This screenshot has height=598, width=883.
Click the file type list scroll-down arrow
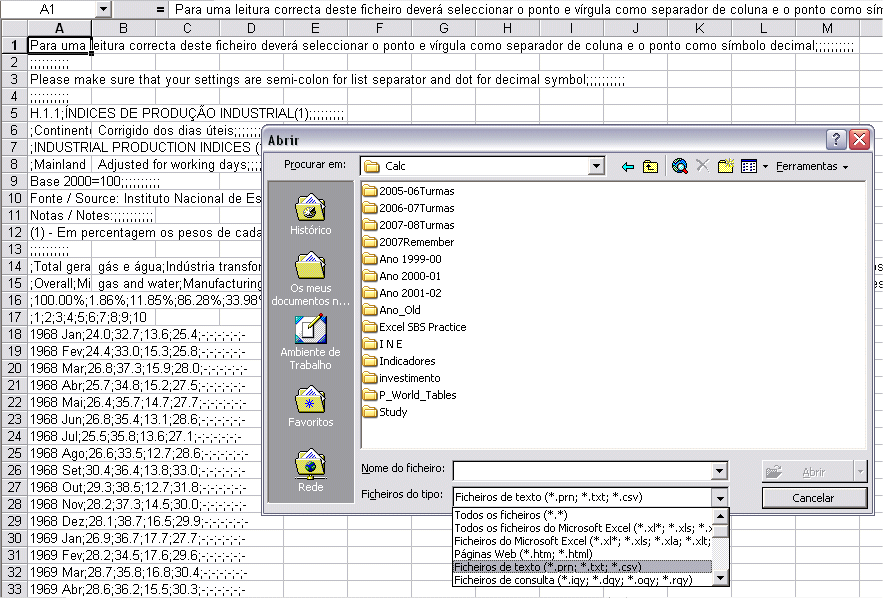[x=720, y=578]
